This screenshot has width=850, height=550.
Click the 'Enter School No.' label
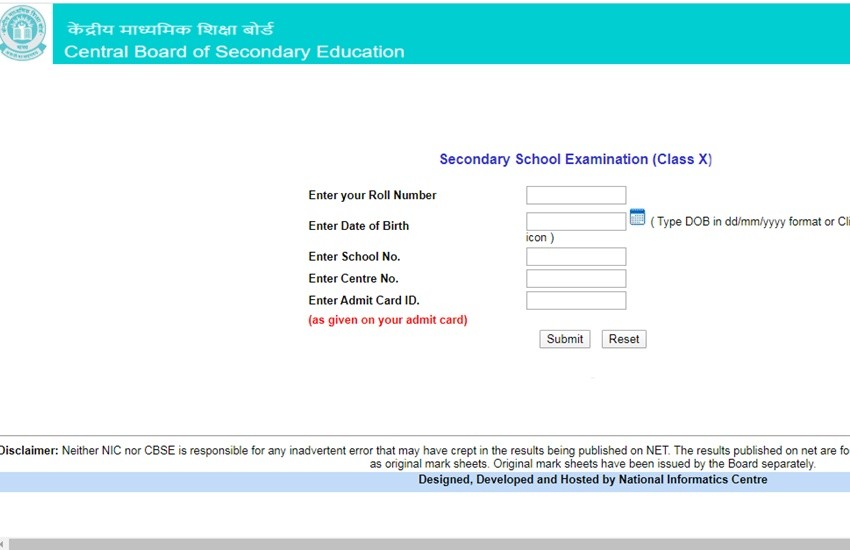click(354, 257)
